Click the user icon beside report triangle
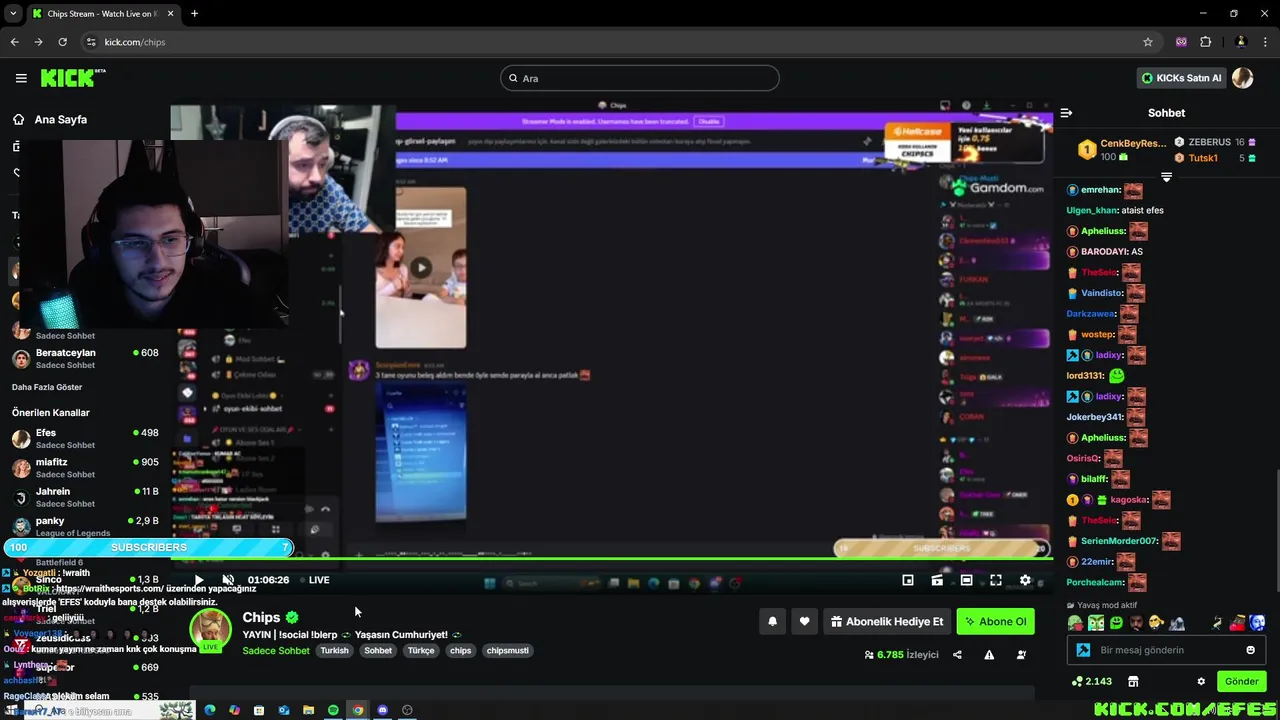1280x720 pixels. click(1021, 655)
